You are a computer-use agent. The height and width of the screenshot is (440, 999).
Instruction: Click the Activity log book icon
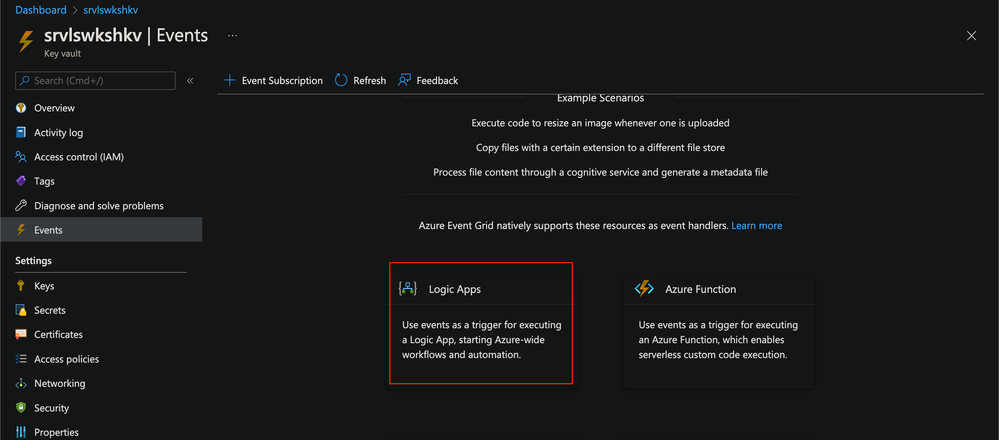click(x=21, y=132)
